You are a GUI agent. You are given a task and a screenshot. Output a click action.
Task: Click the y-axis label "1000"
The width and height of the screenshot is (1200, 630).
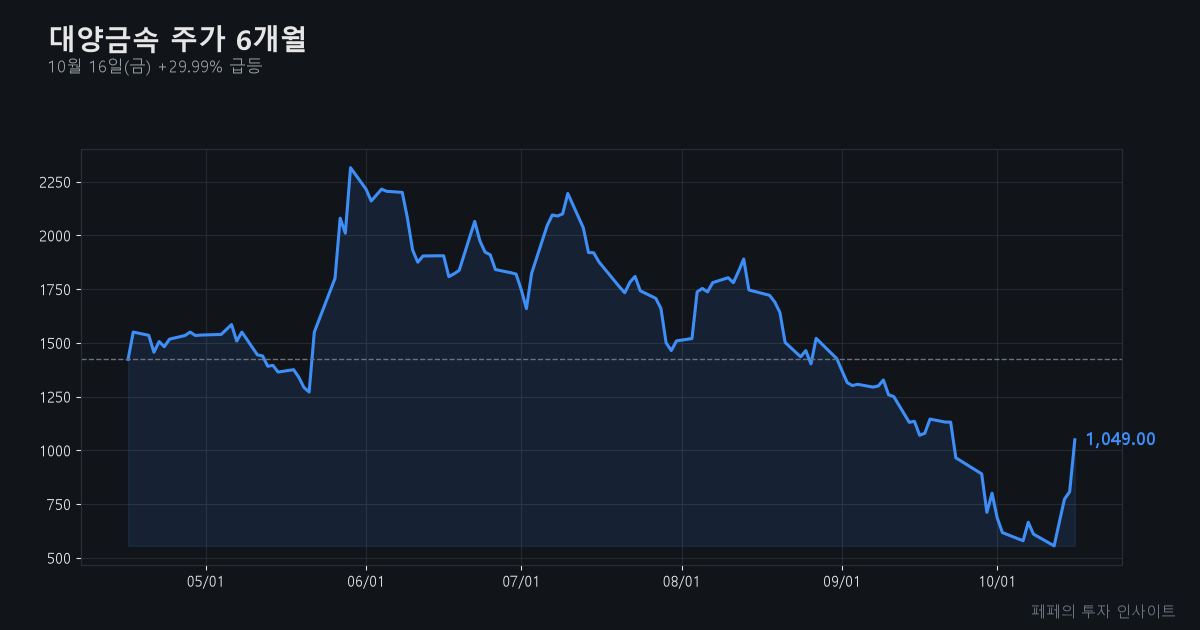click(x=54, y=451)
